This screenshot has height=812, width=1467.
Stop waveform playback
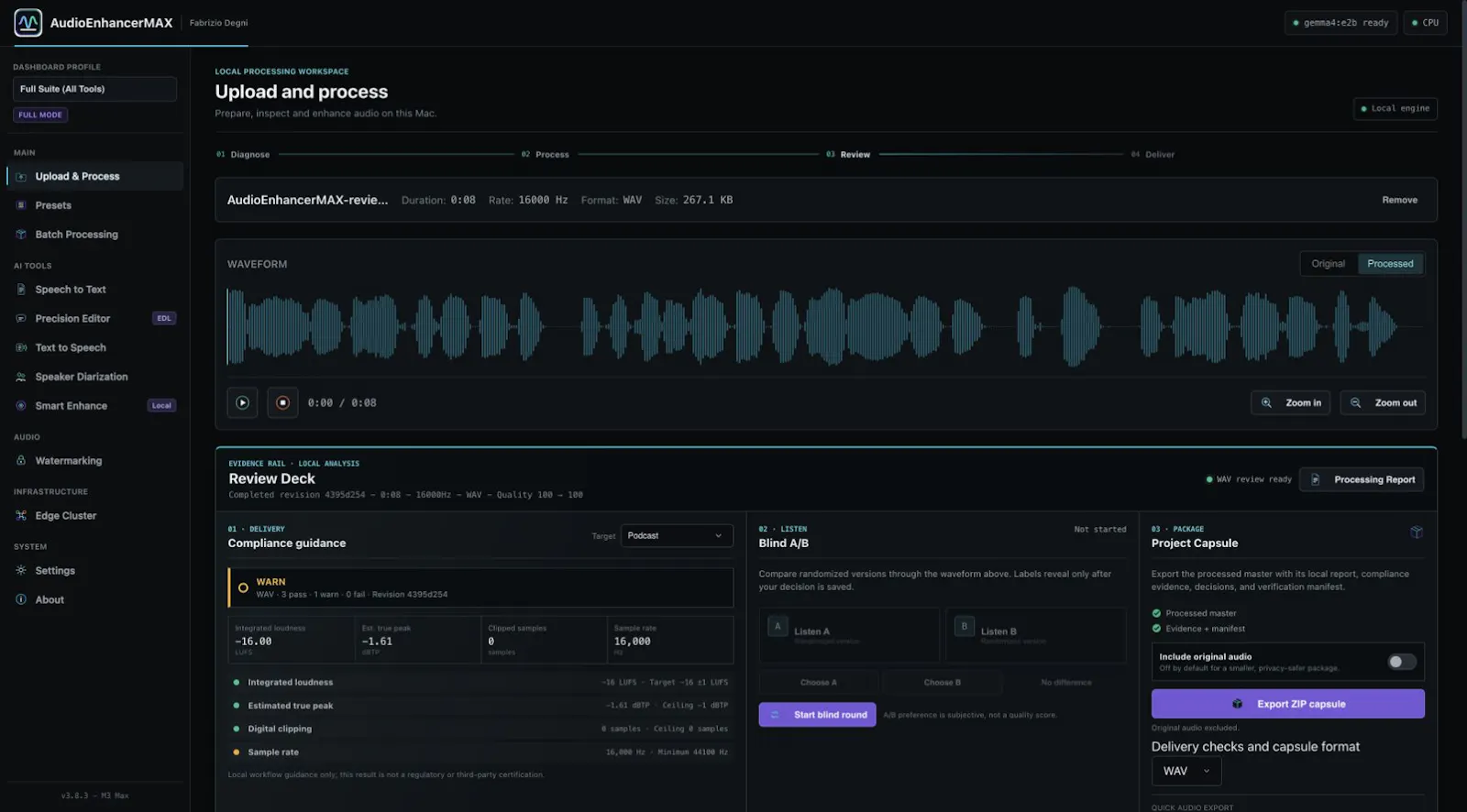pyautogui.click(x=282, y=402)
